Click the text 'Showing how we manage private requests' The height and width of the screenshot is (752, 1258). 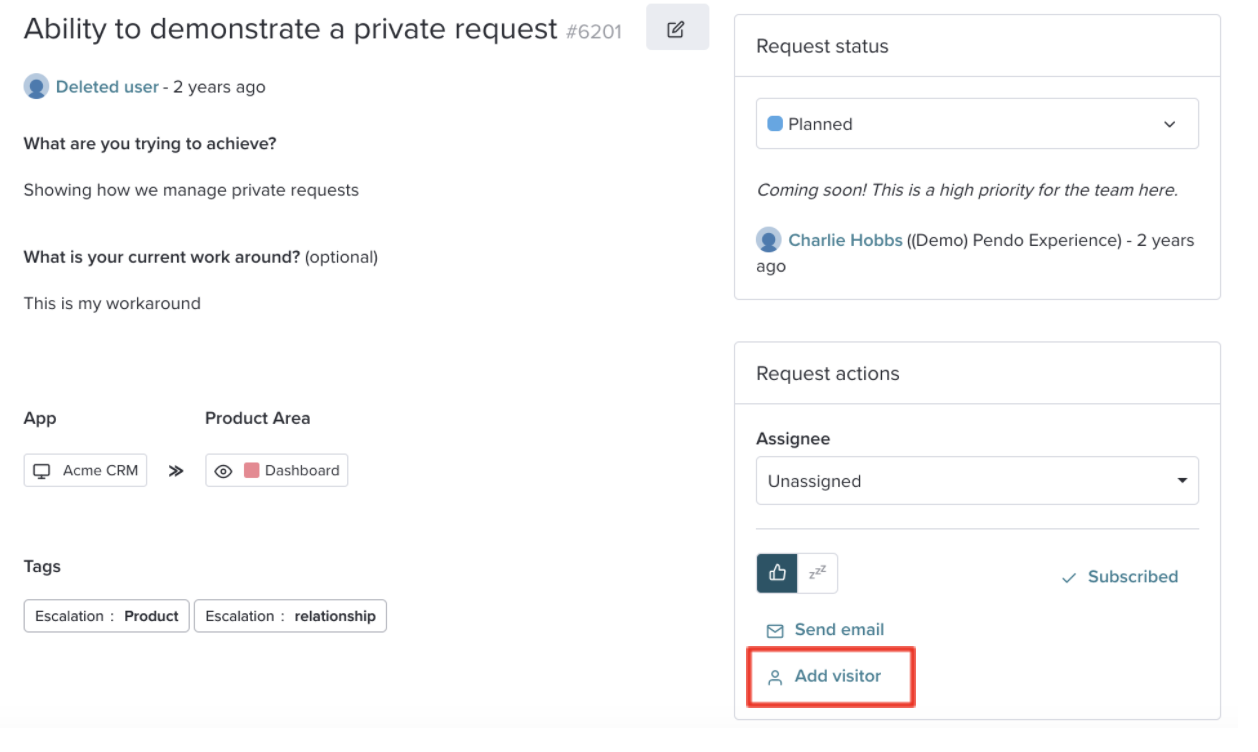point(191,190)
